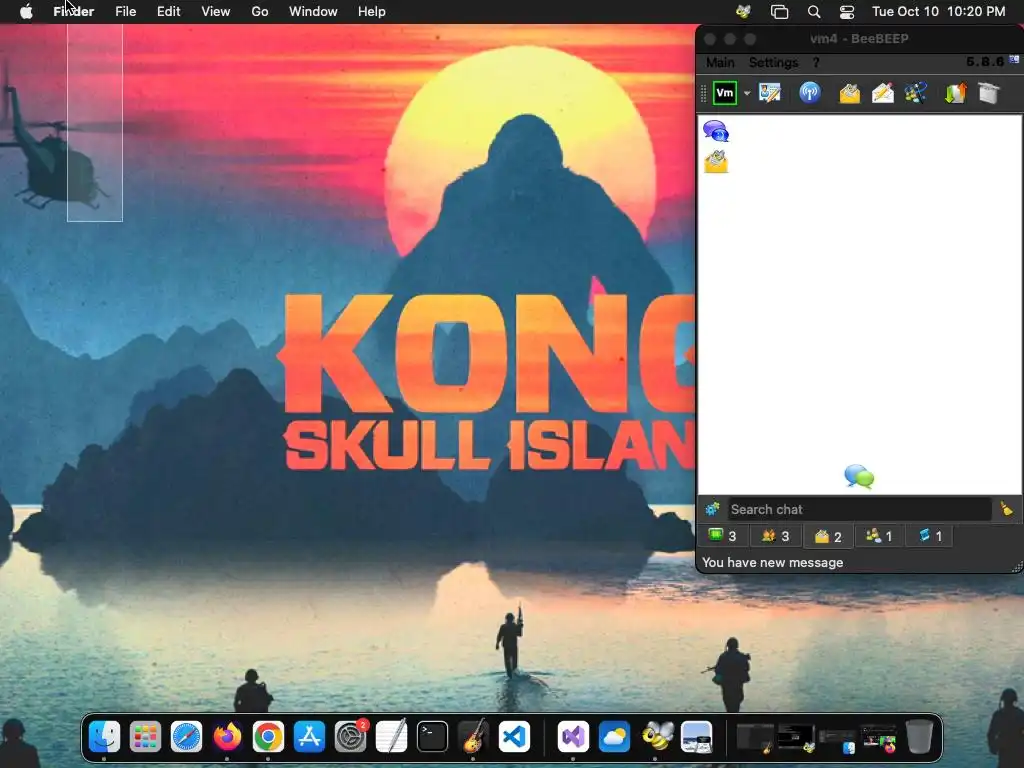Open blue Visual Studio Code in Dock
1024x768 pixels.
tap(515, 737)
